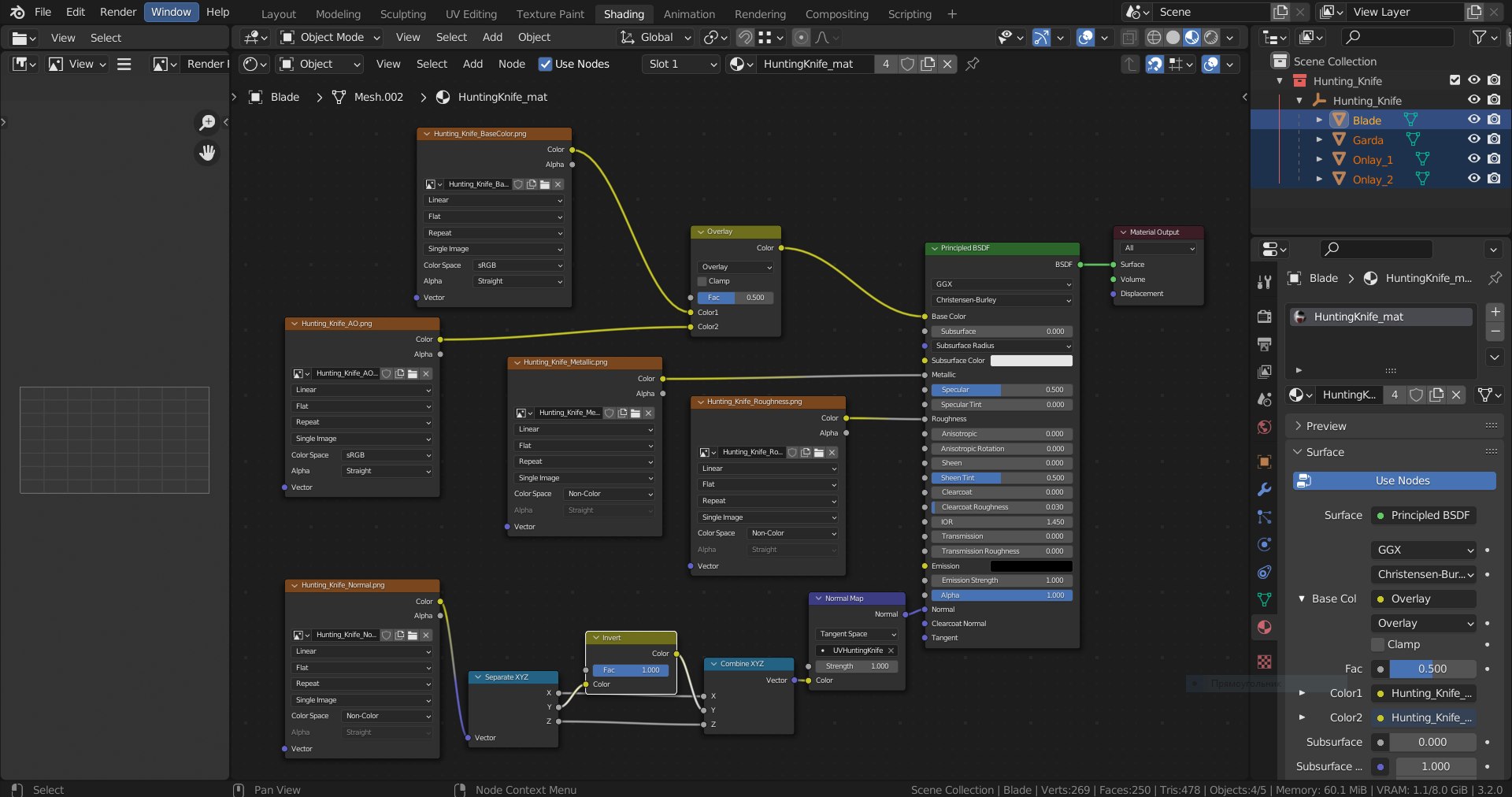Toggle snapping magnet in 3D viewport header
Viewport: 1512px width, 797px height.
(745, 37)
